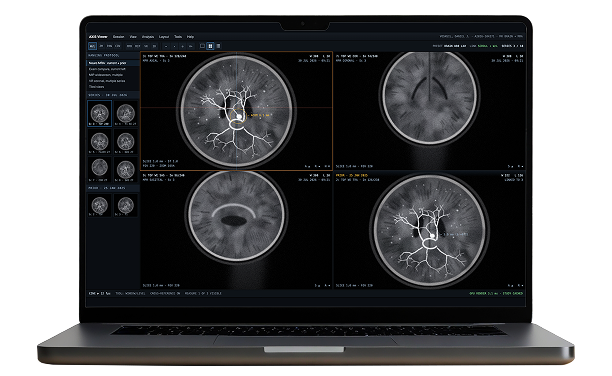Activate the prior study viewport with yellow label
Screen dimensions: 612x376
point(429,230)
